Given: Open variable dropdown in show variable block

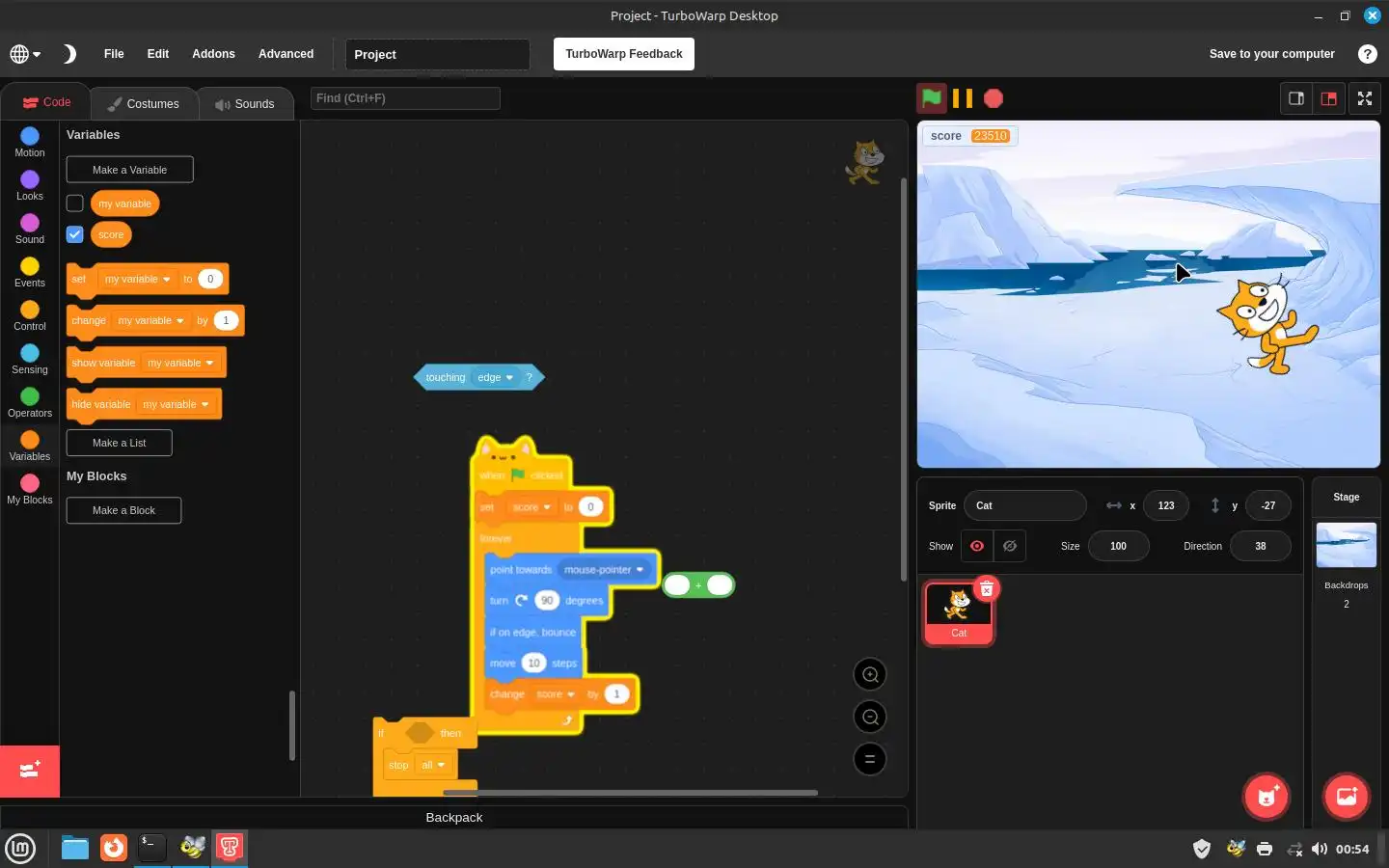Looking at the screenshot, I should click(181, 363).
